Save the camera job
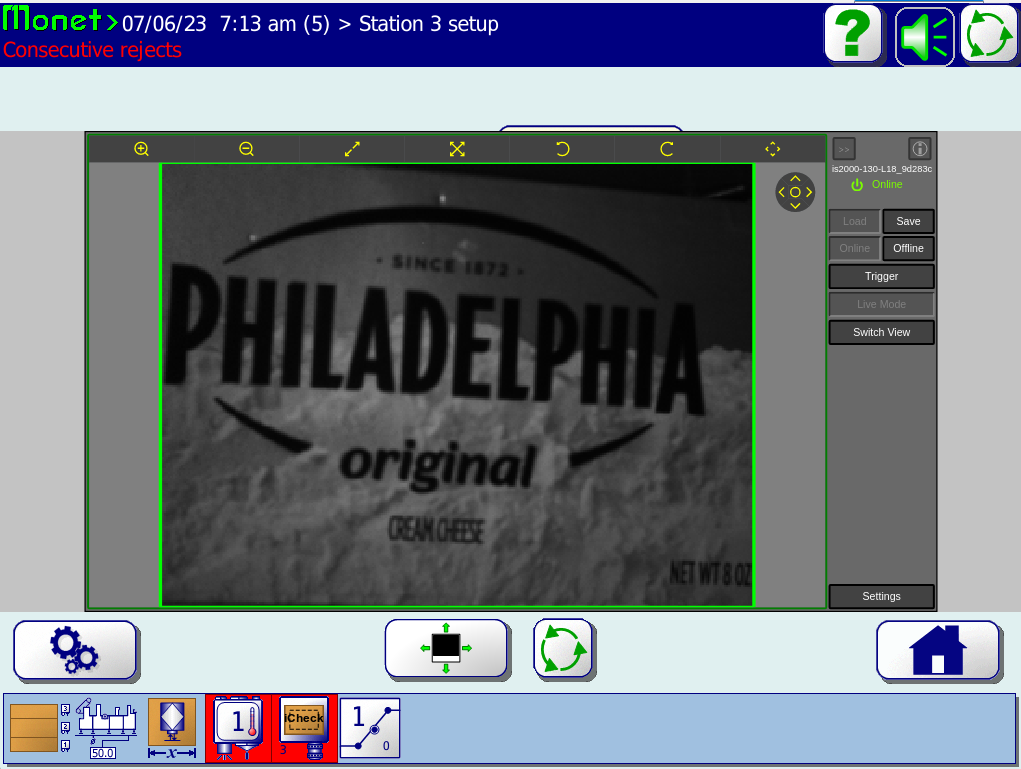Screen dimensions: 1021x769 [908, 221]
